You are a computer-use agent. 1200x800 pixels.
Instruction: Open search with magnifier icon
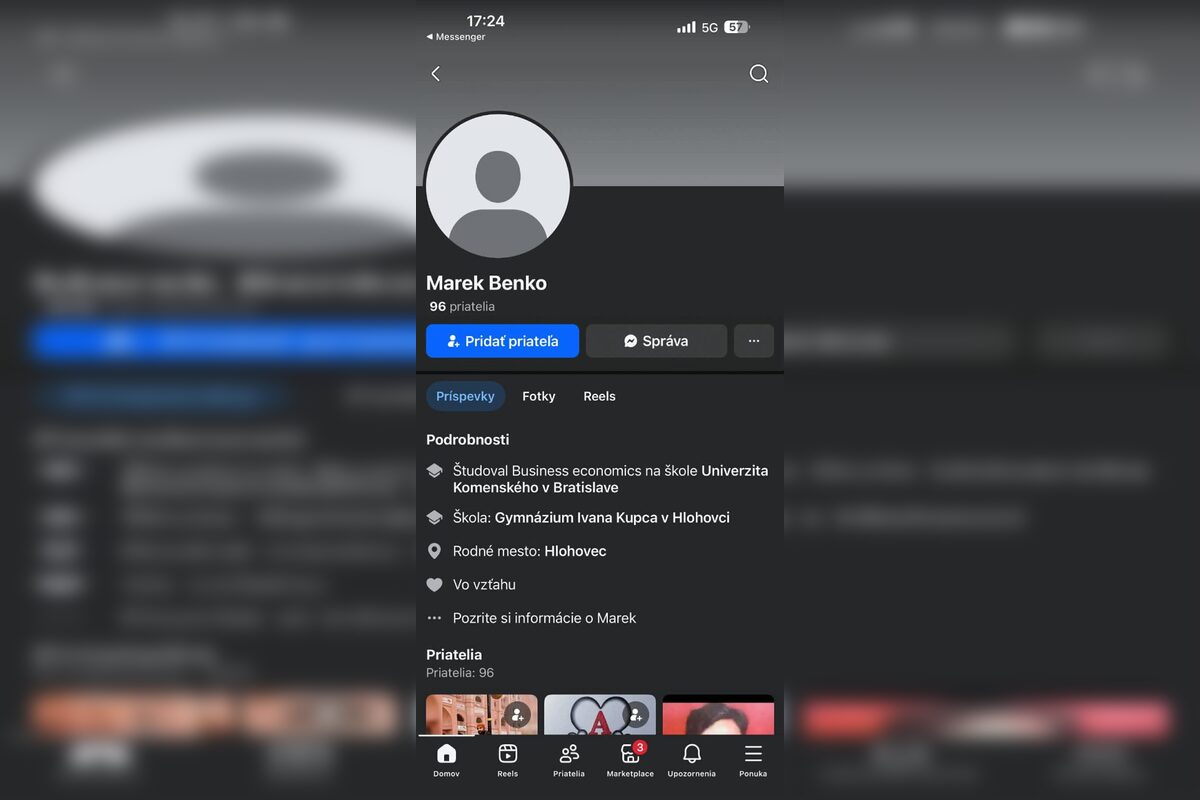click(x=758, y=74)
